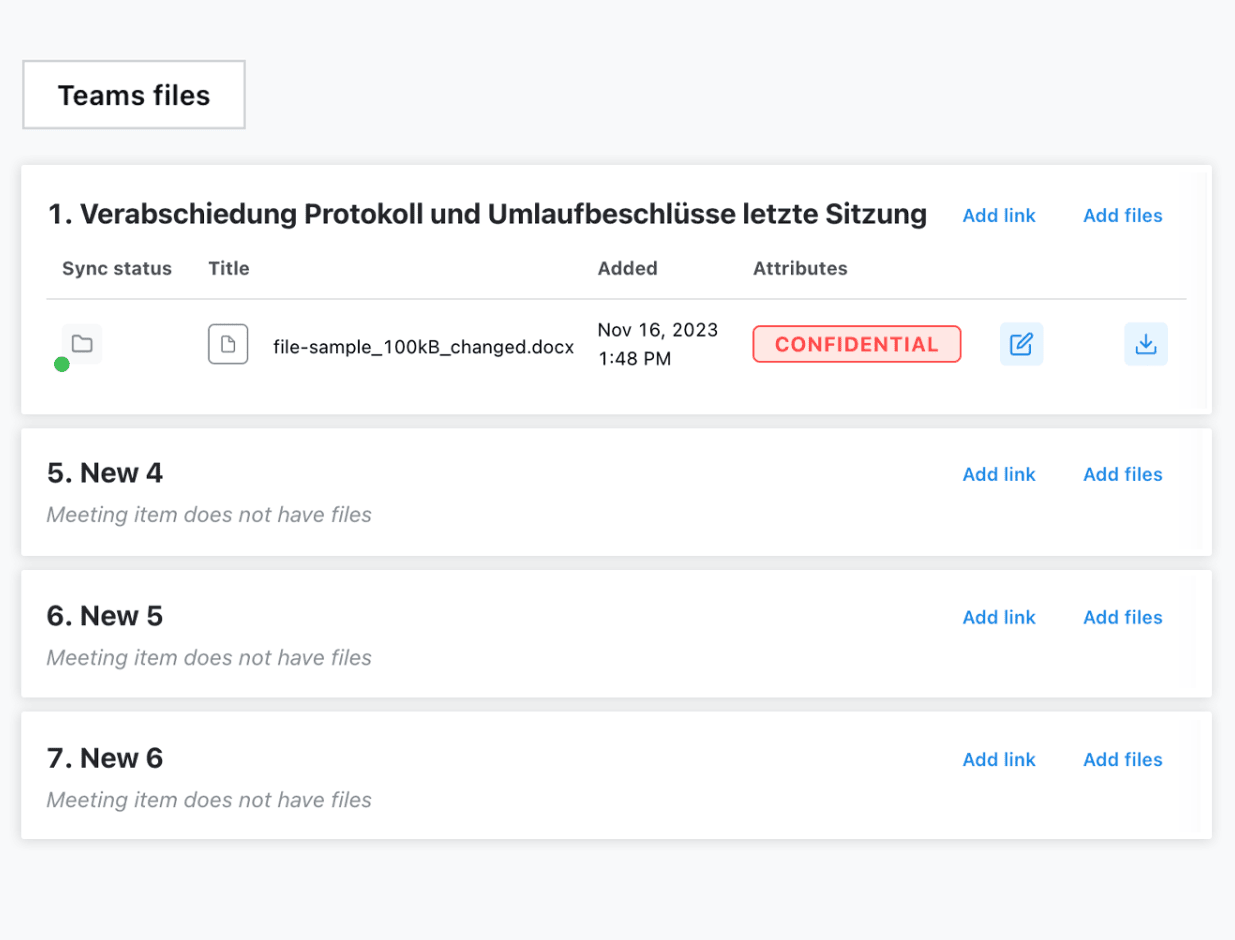The height and width of the screenshot is (940, 1235).
Task: Edit the file-sample_100kB_changed.docx file
Action: [x=1021, y=344]
